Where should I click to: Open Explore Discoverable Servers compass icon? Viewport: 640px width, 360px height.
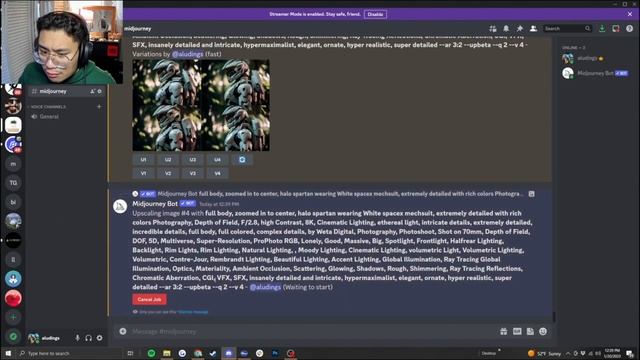point(13,336)
